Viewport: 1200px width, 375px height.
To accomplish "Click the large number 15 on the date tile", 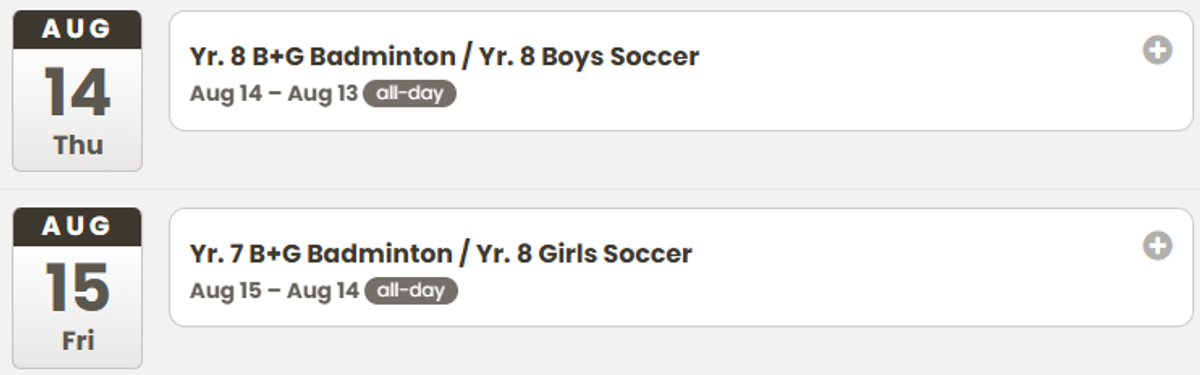I will coord(77,290).
